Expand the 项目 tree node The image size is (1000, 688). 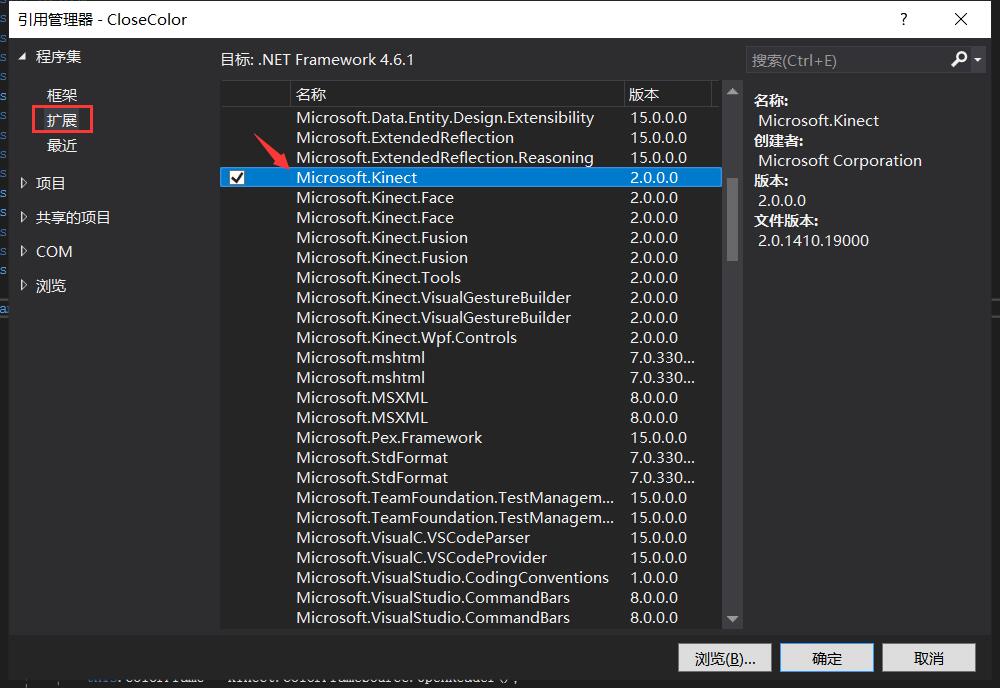click(x=24, y=183)
